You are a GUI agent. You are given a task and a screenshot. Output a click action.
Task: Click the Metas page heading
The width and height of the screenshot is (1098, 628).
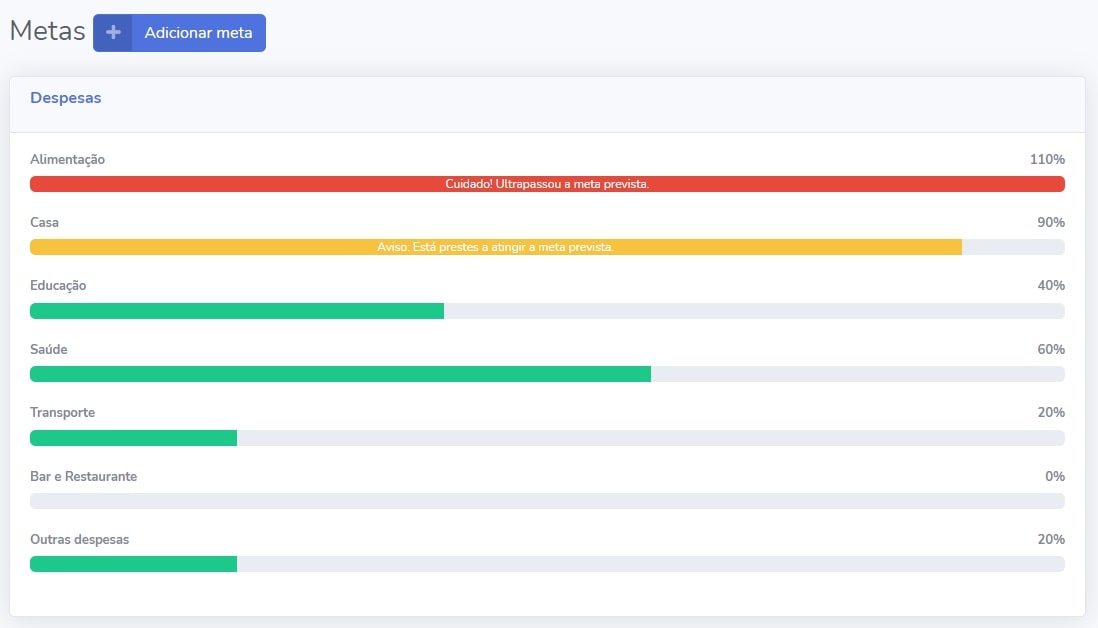(x=47, y=31)
